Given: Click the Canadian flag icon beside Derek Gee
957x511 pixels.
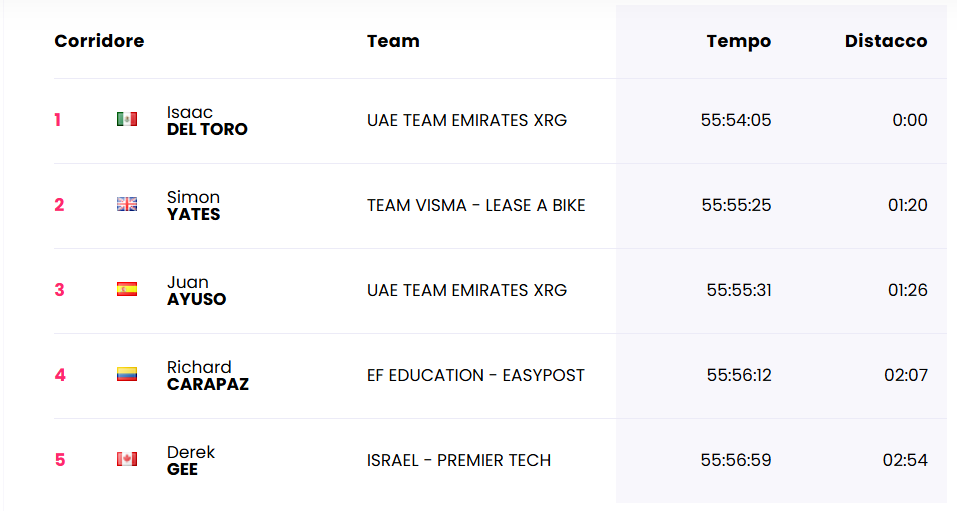Looking at the screenshot, I should 127,458.
